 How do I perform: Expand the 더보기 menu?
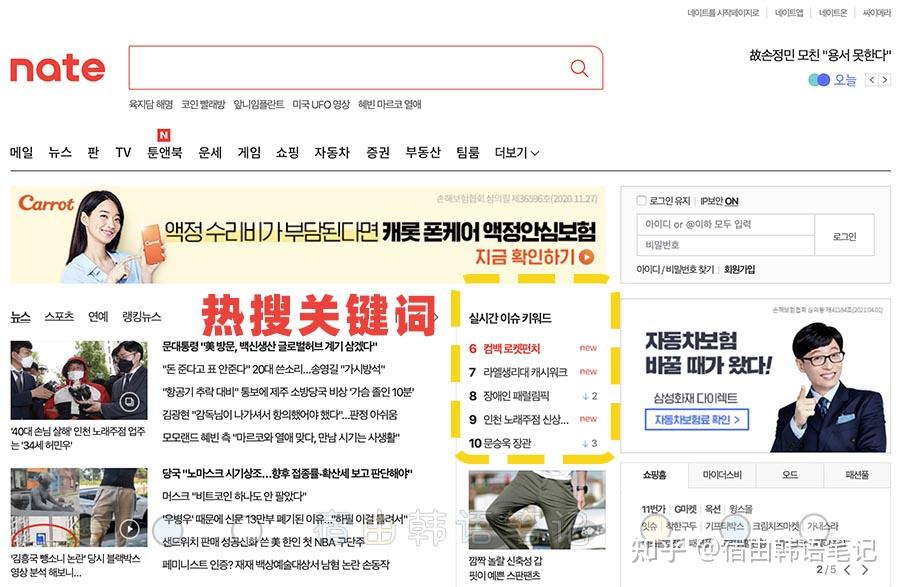click(517, 153)
